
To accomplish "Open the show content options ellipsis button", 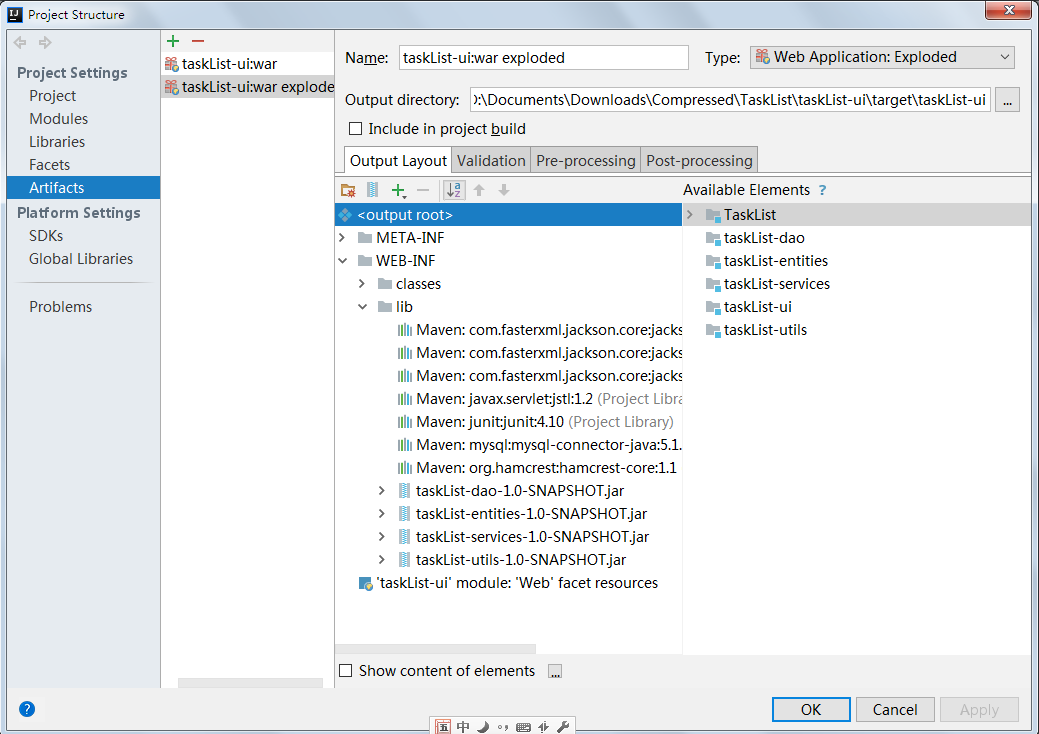I will point(555,671).
